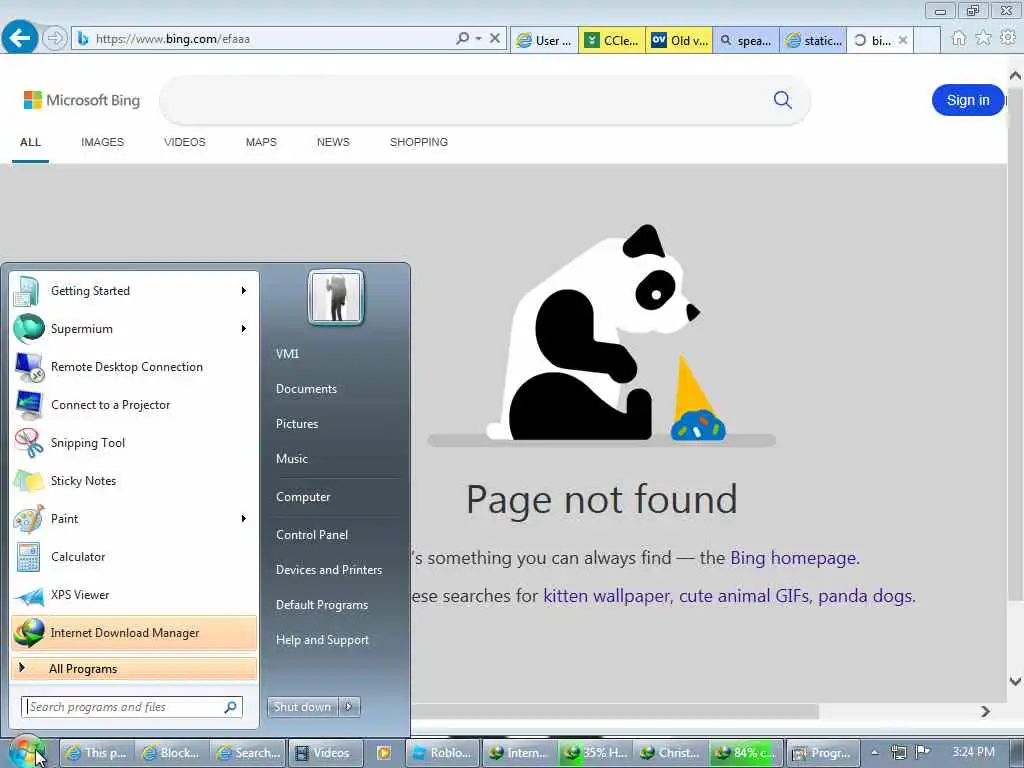The image size is (1024, 768).
Task: Open shut down options arrow
Action: click(349, 707)
